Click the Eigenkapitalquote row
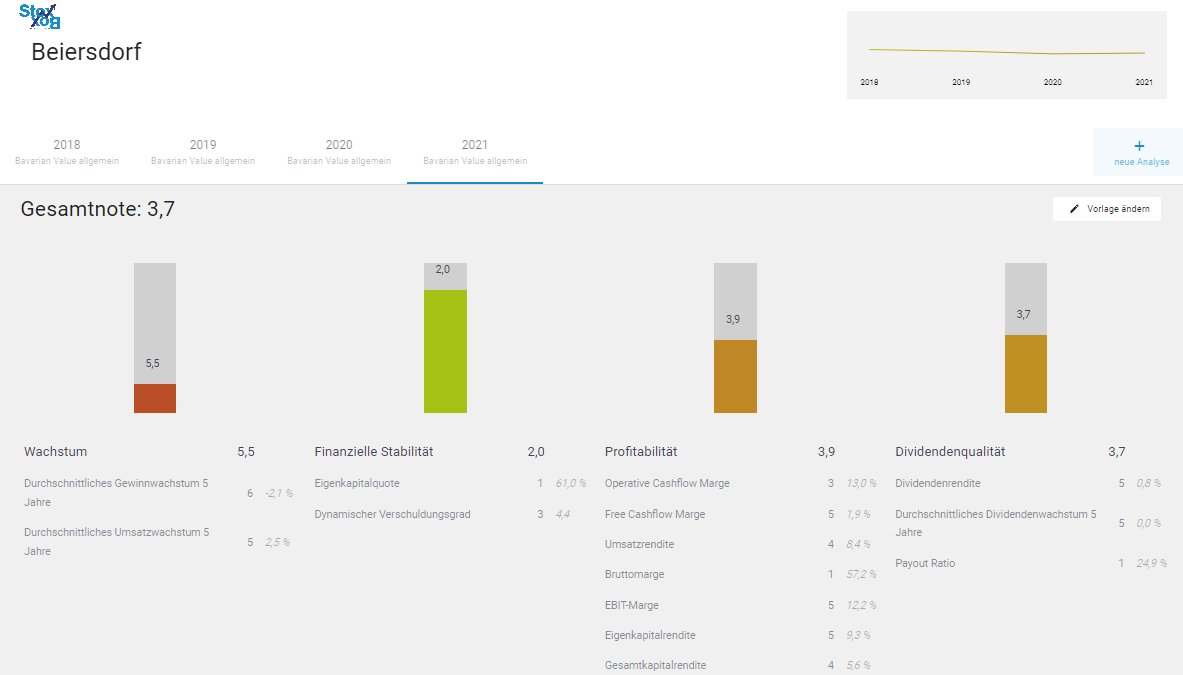 450,483
